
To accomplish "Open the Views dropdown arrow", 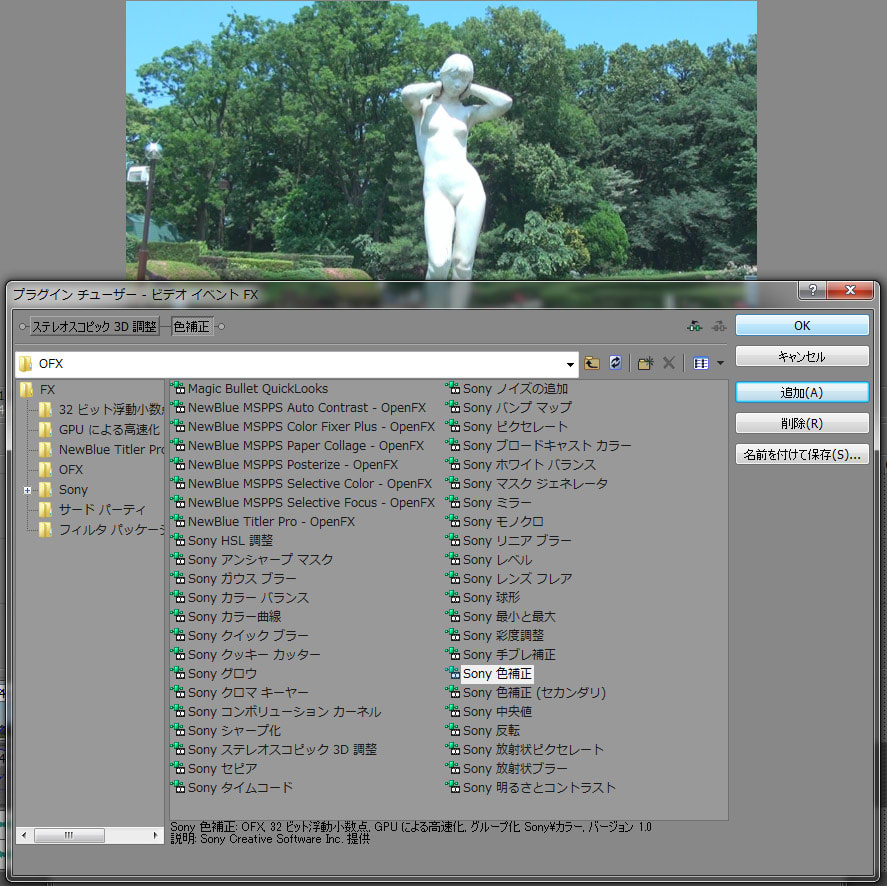I will click(720, 363).
